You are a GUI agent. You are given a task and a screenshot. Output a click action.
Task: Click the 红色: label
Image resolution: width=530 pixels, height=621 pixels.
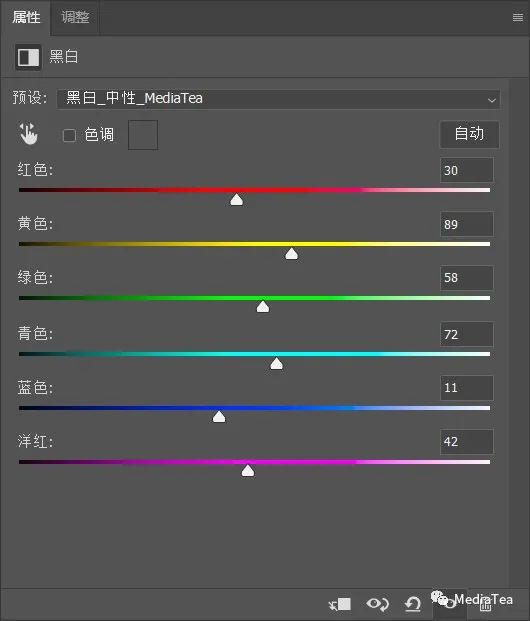pyautogui.click(x=35, y=170)
